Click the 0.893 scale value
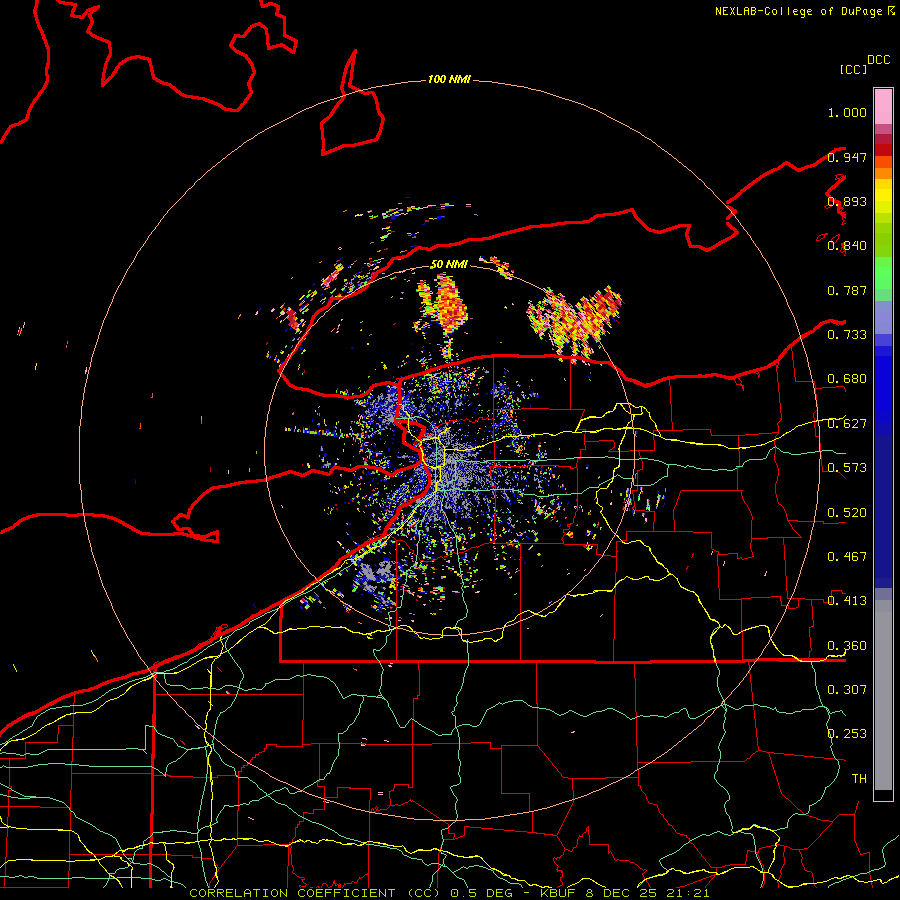Screen dimensions: 900x900 pyautogui.click(x=847, y=201)
